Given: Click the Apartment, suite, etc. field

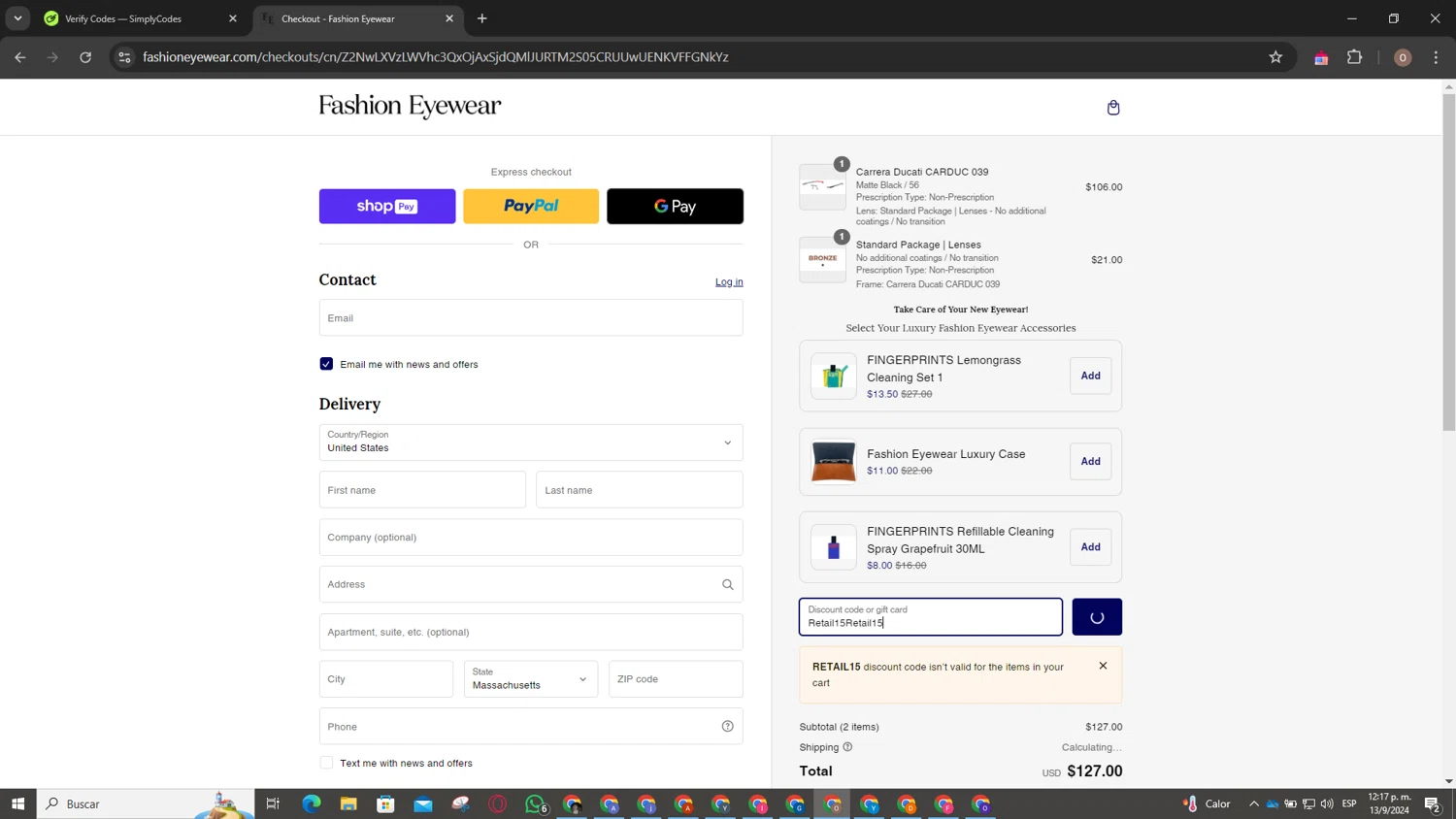Looking at the screenshot, I should [531, 632].
